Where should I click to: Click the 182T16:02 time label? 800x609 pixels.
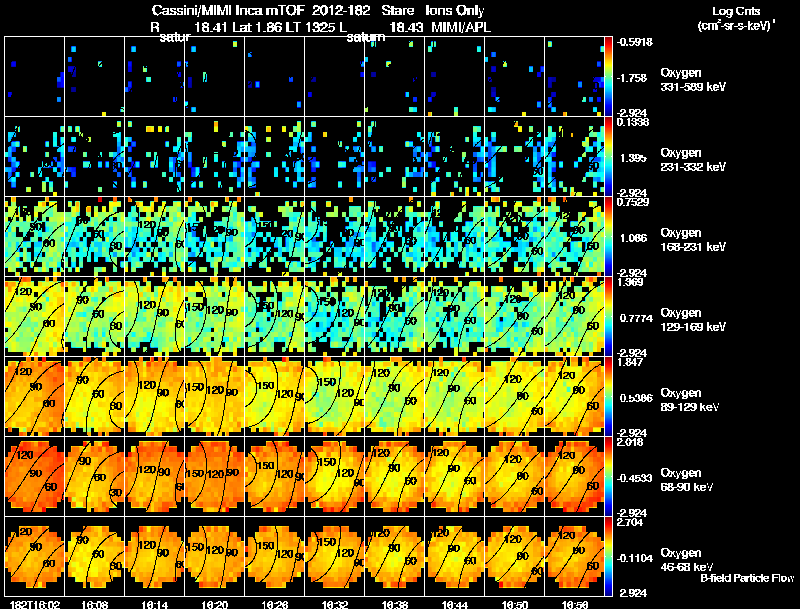click(35, 604)
